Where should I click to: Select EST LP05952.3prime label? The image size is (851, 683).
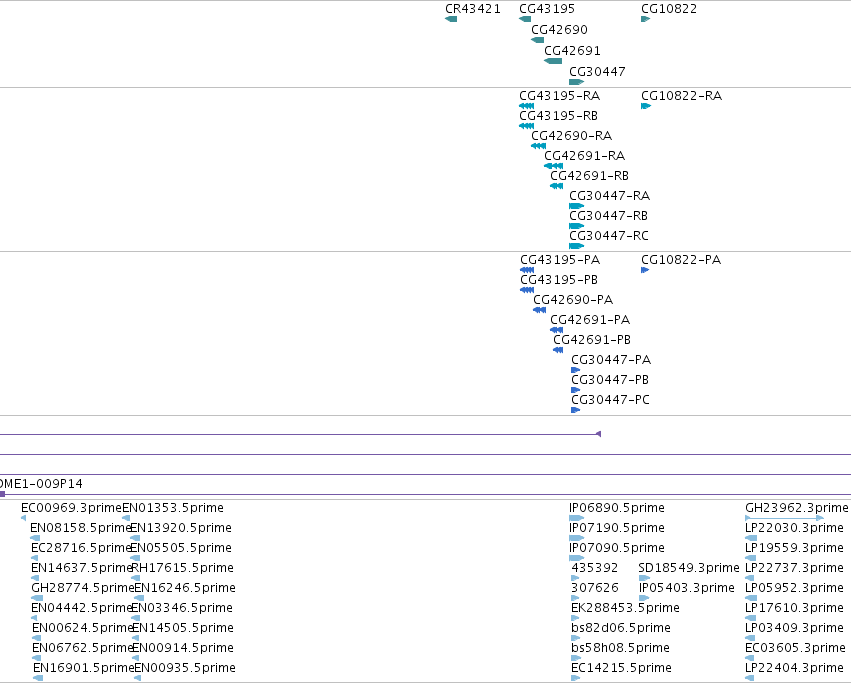(795, 588)
